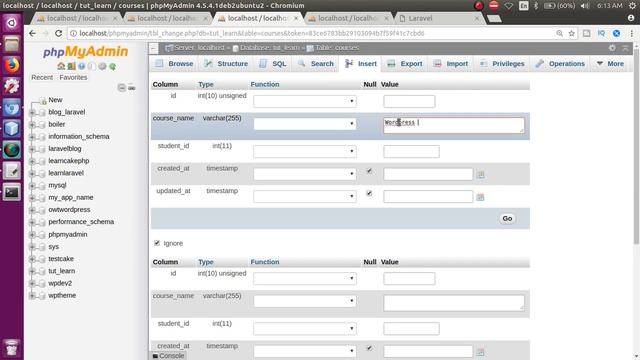
Task: Click the log out icon beside Home
Action: click(x=71, y=66)
